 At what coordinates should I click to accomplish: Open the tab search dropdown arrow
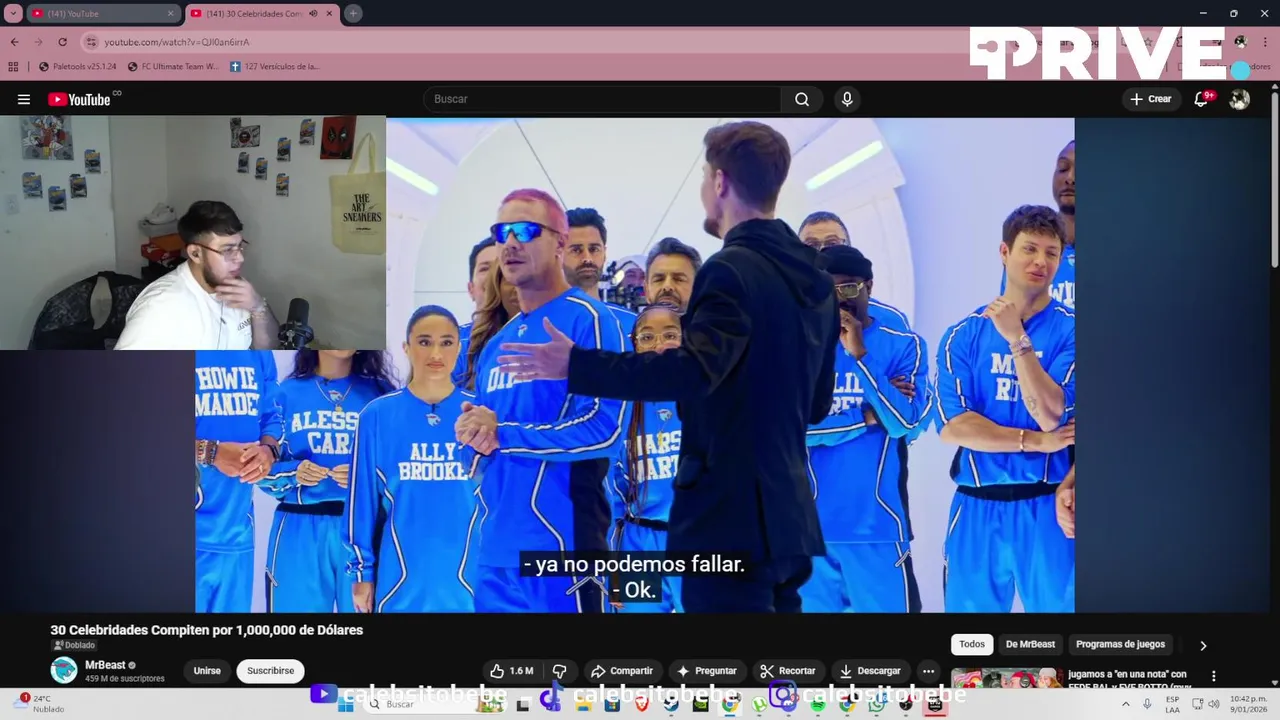(x=13, y=13)
